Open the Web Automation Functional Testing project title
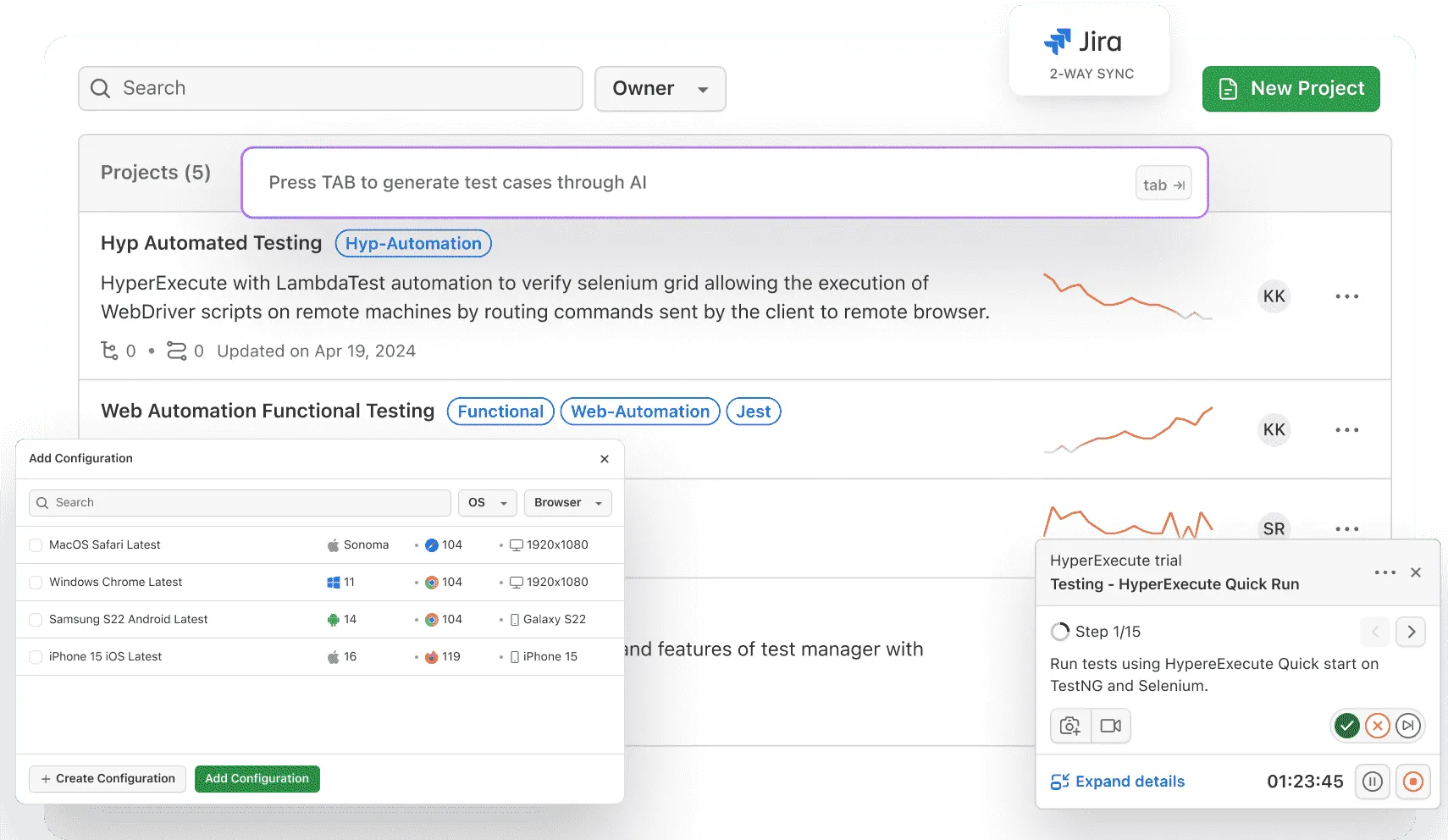This screenshot has width=1448, height=840. 268,411
